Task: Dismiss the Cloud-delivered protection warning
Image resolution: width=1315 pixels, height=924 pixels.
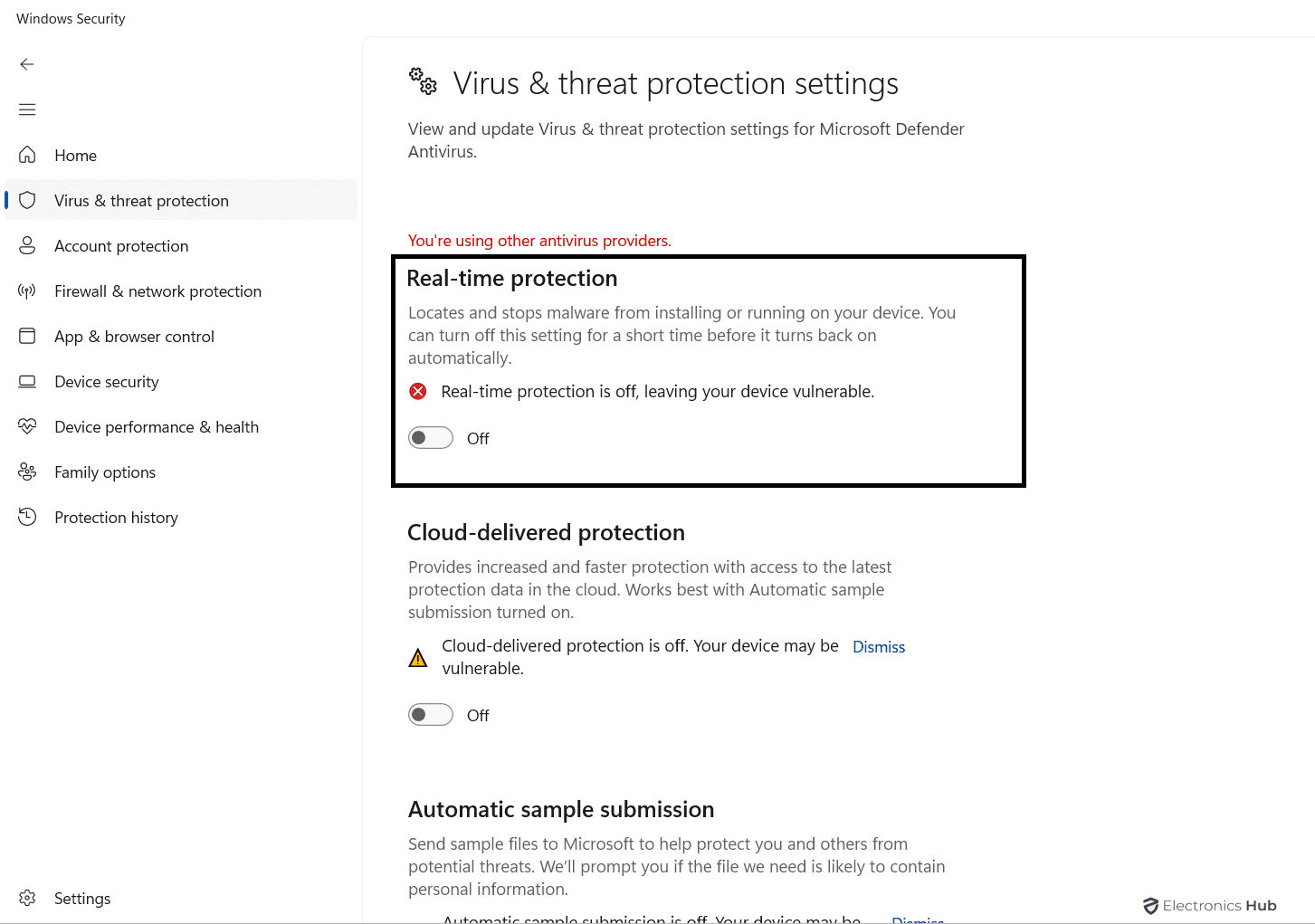Action: click(x=878, y=646)
